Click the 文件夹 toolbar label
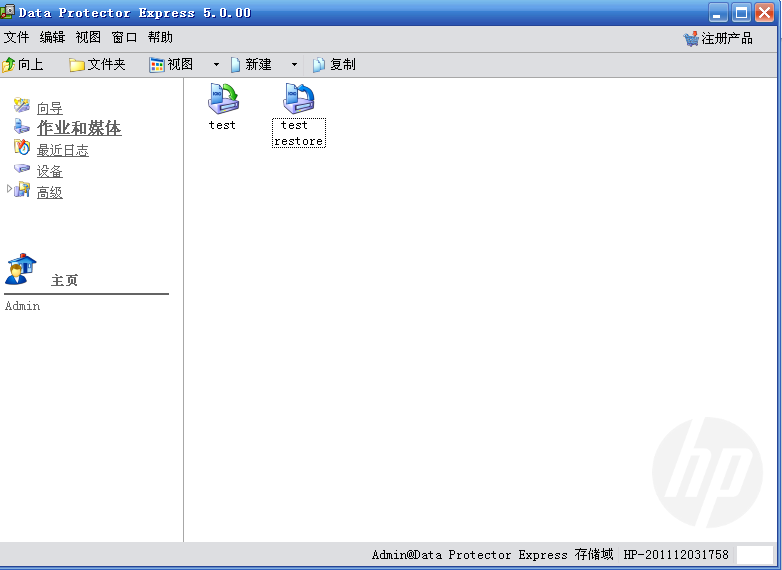 point(106,65)
